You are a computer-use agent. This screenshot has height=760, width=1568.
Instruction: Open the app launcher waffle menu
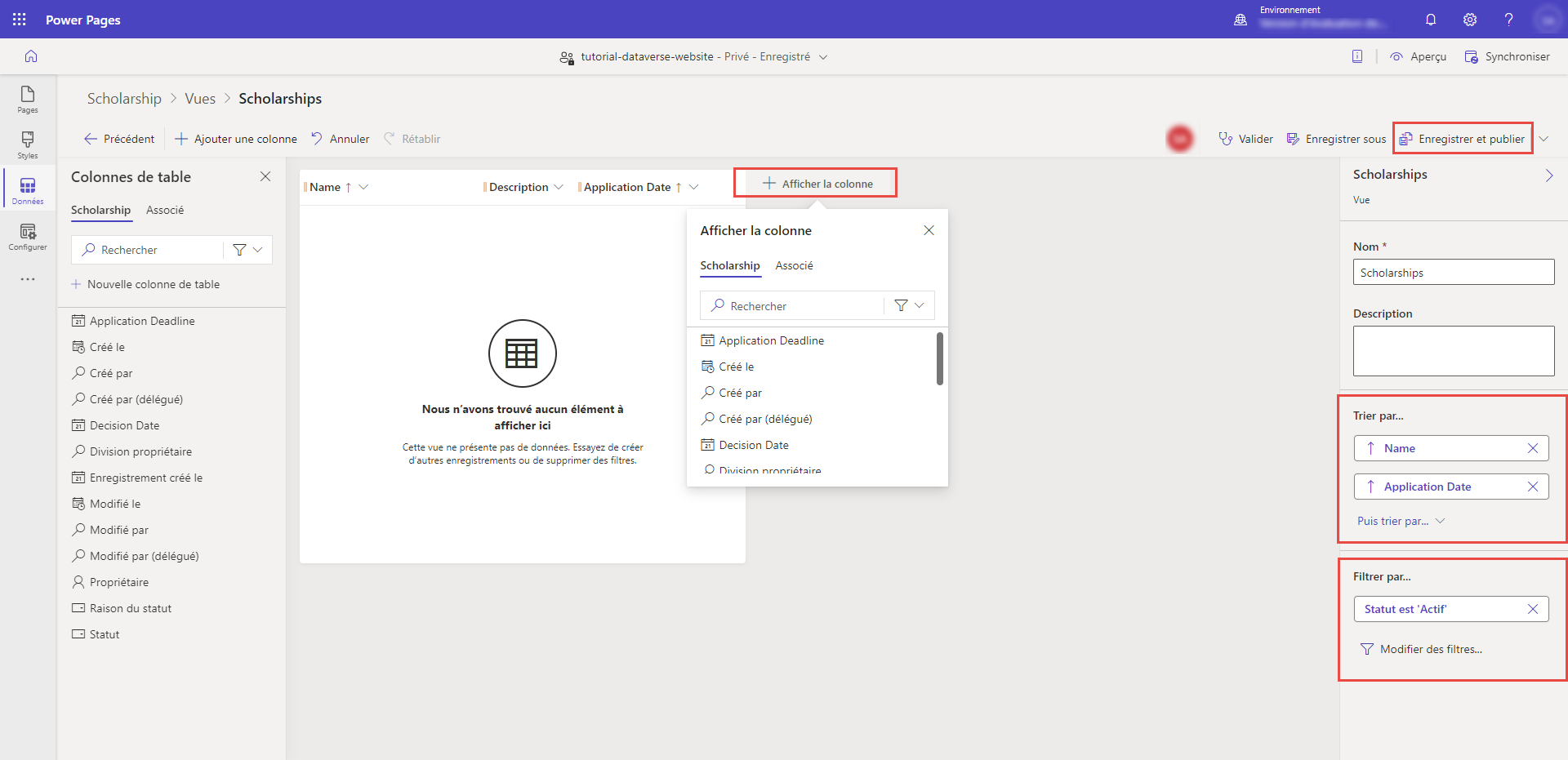20,20
